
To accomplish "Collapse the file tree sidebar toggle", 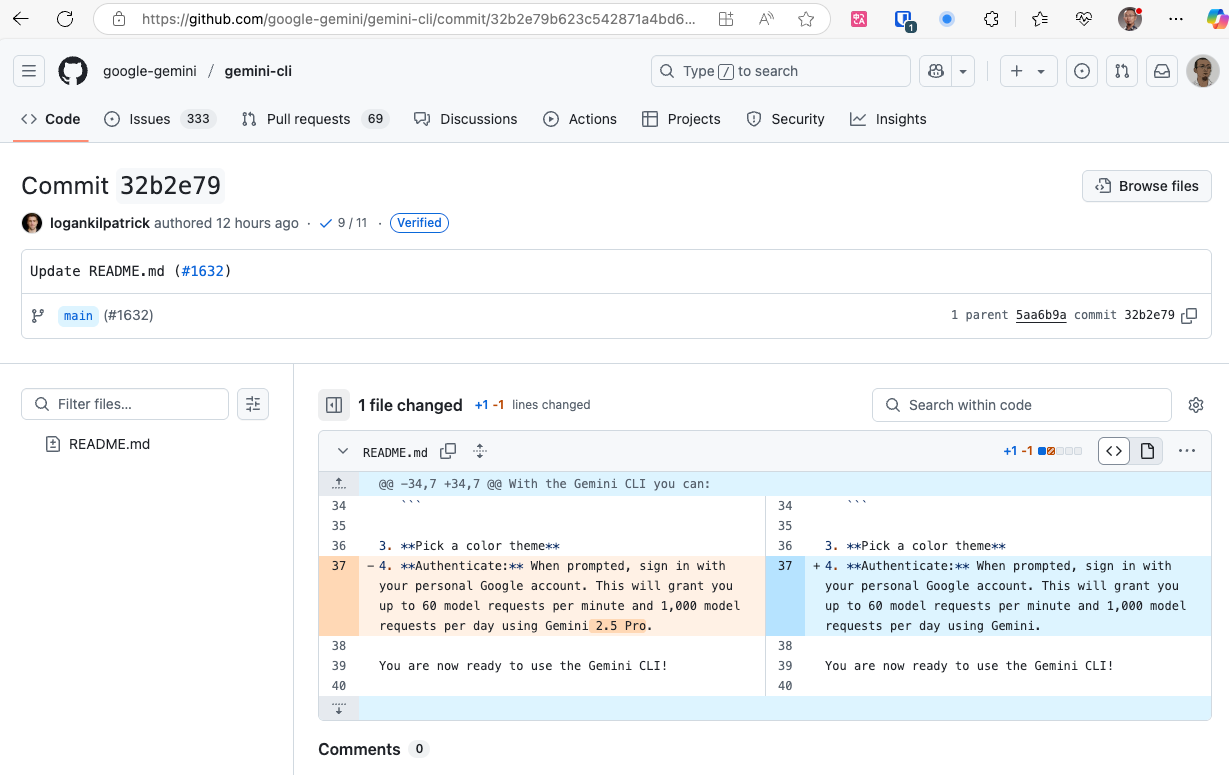I will click(x=334, y=405).
